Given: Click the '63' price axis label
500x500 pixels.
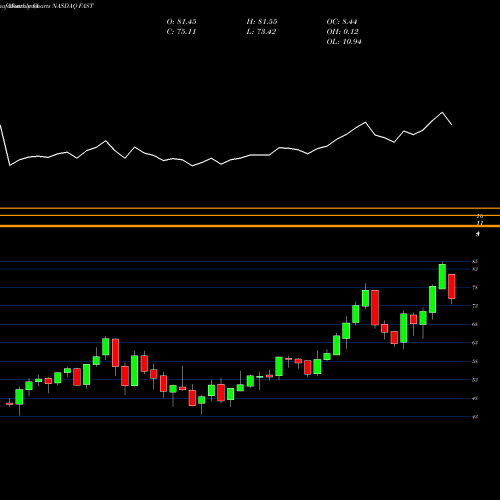Looking at the screenshot, I should (475, 343).
